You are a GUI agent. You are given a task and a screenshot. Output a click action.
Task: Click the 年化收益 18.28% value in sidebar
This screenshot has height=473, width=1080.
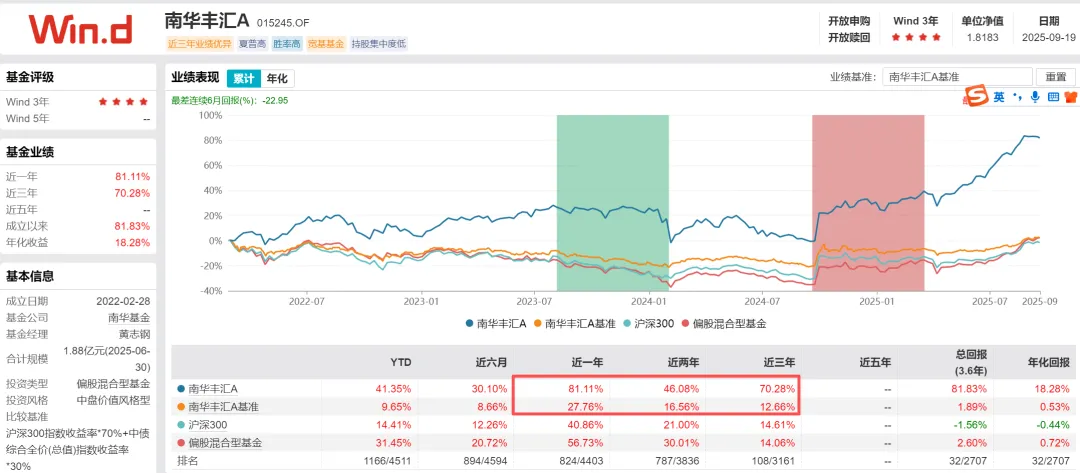133,242
